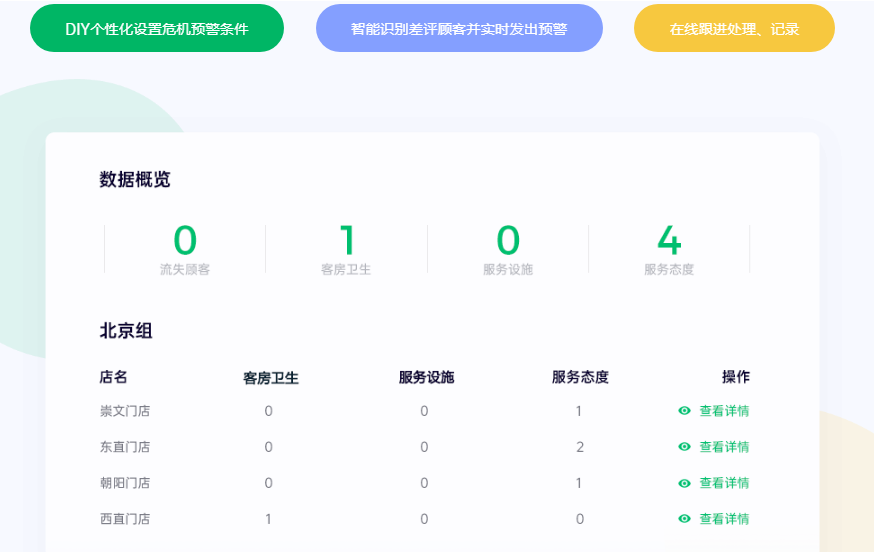Click 朝阳门店 服务设施 value 0
The height and width of the screenshot is (552, 874).
424,483
